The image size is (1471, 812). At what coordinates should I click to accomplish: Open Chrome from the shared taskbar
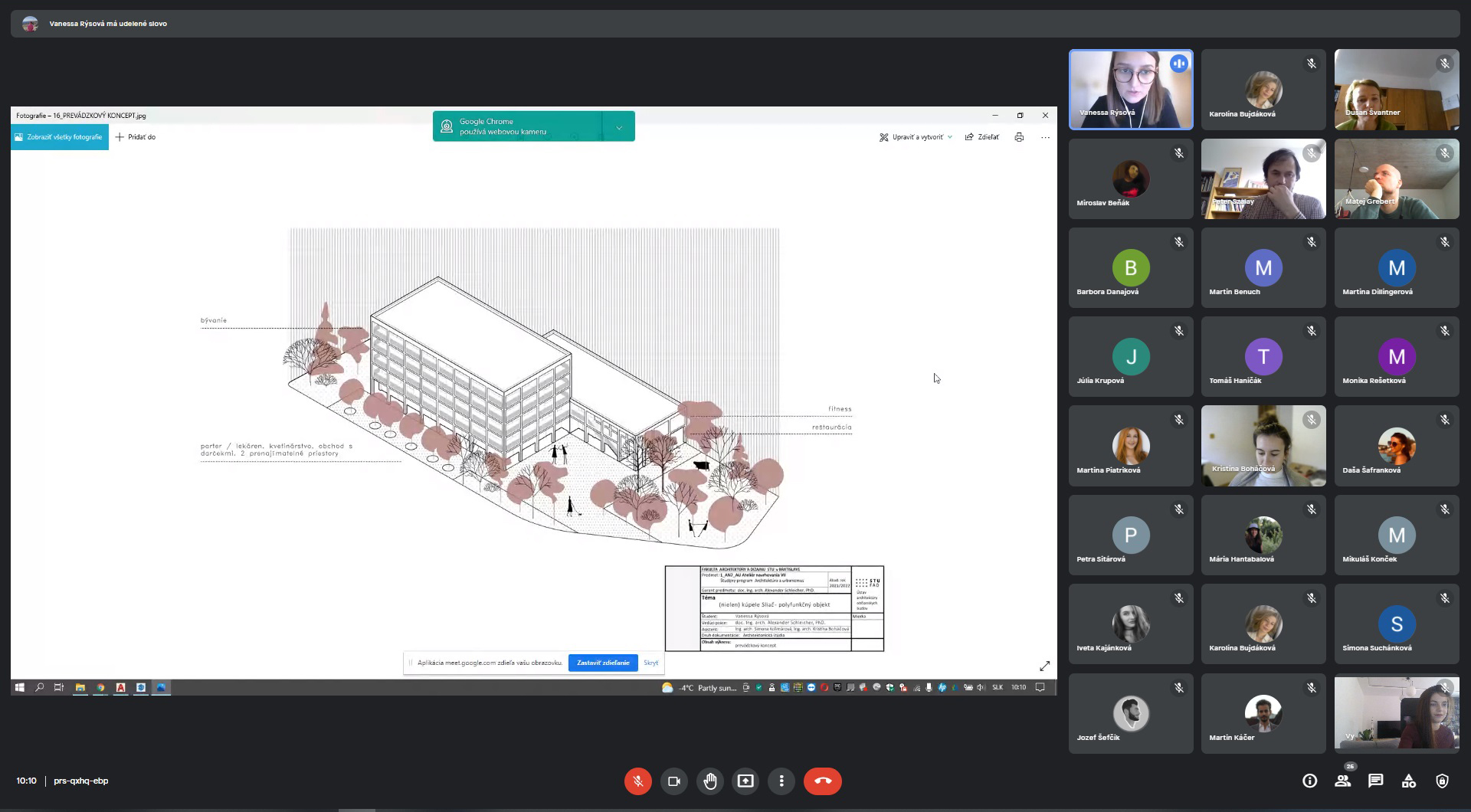pyautogui.click(x=100, y=688)
